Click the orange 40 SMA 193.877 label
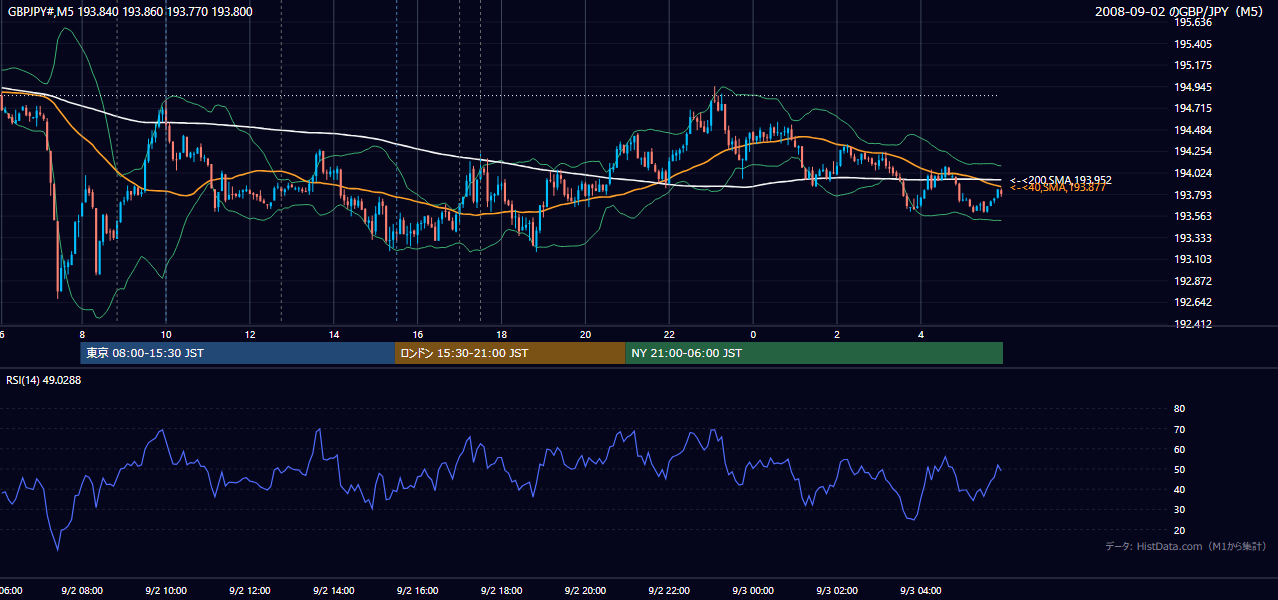Image resolution: width=1278 pixels, height=600 pixels. (1058, 188)
